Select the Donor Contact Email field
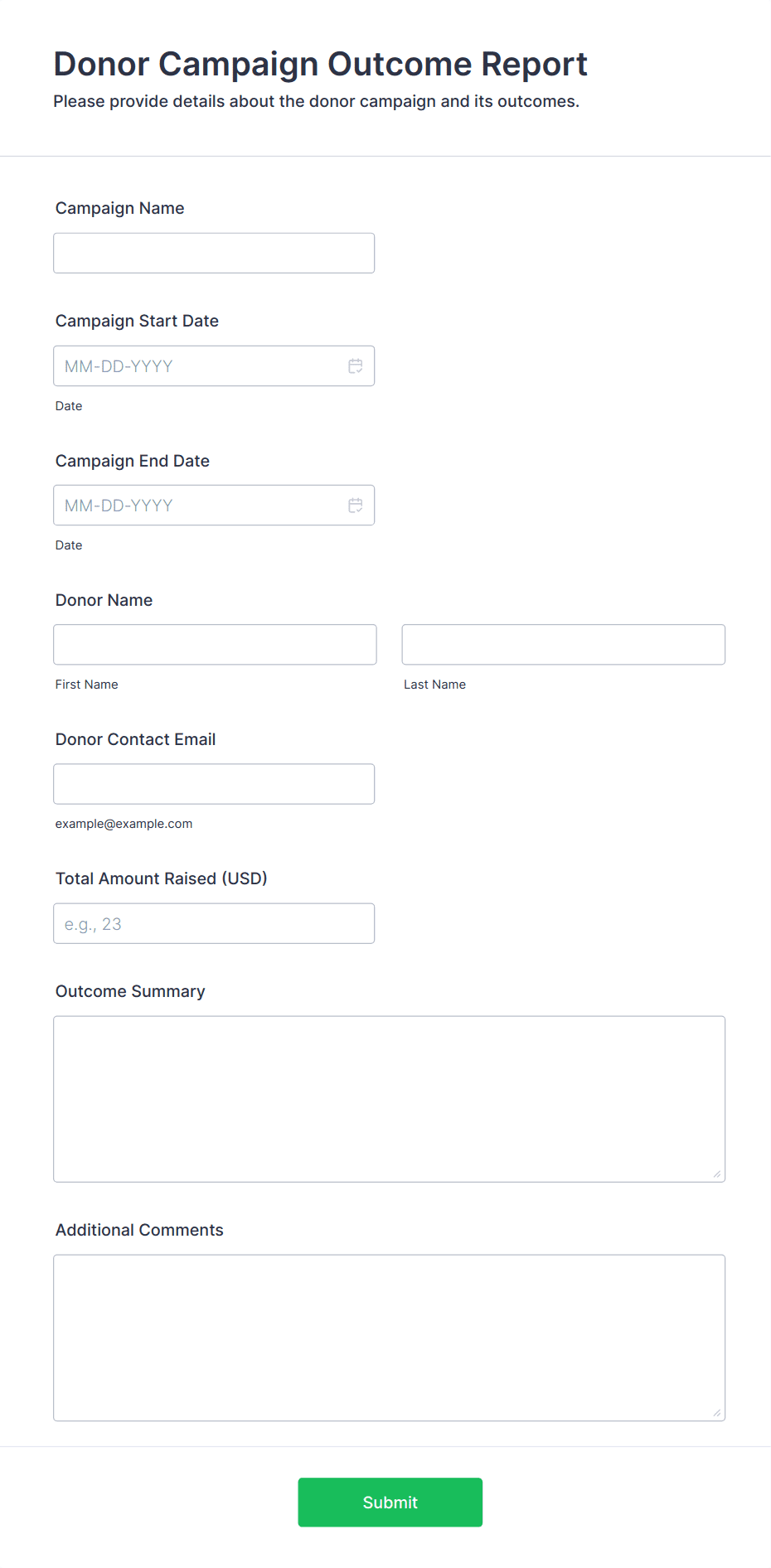 214,784
